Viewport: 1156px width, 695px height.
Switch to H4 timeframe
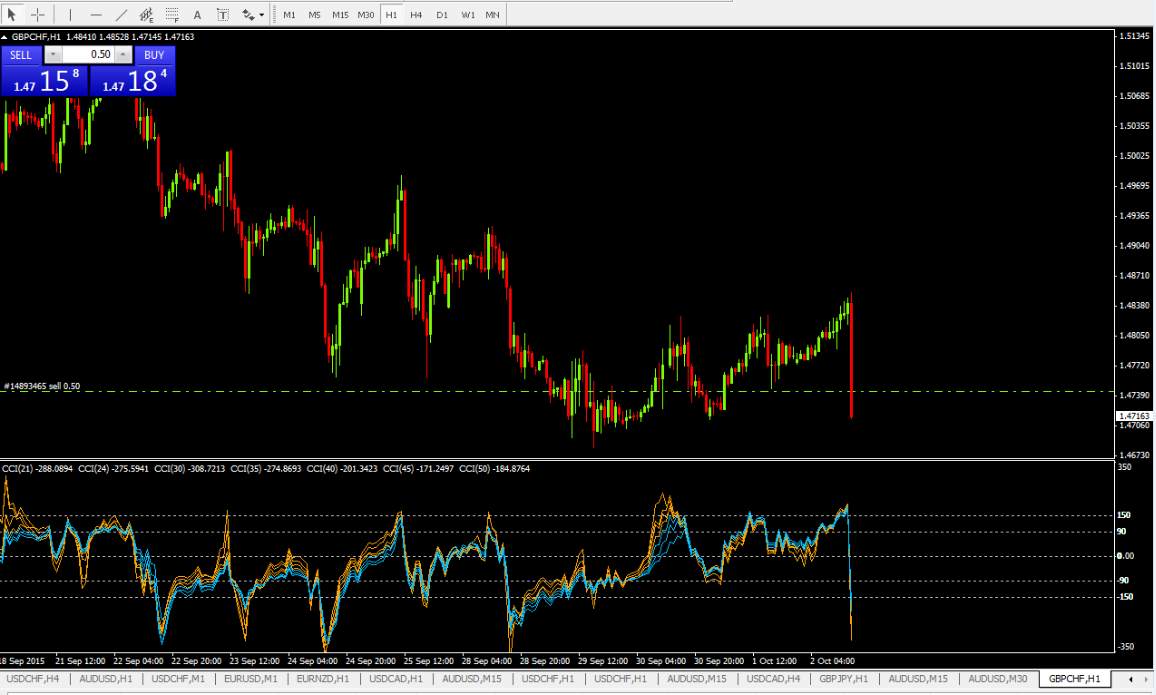pyautogui.click(x=417, y=15)
